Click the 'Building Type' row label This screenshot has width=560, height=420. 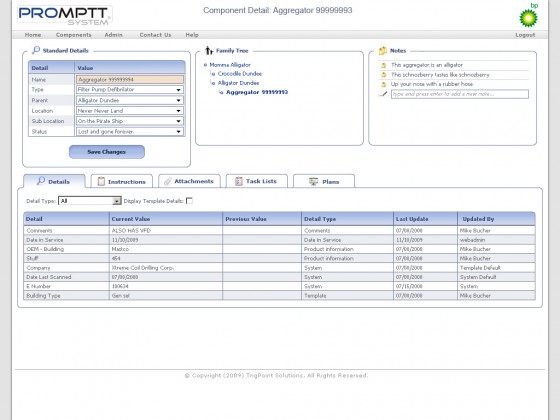pyautogui.click(x=43, y=296)
